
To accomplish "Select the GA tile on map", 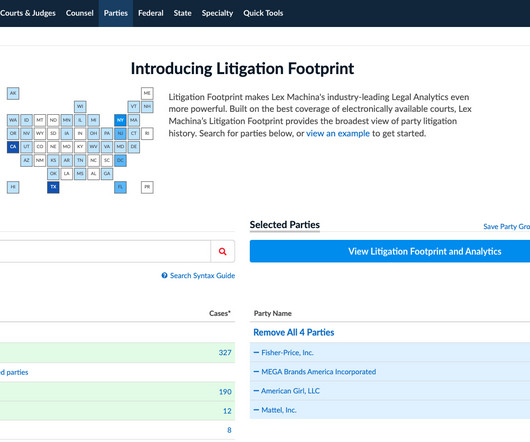I will [x=107, y=174].
